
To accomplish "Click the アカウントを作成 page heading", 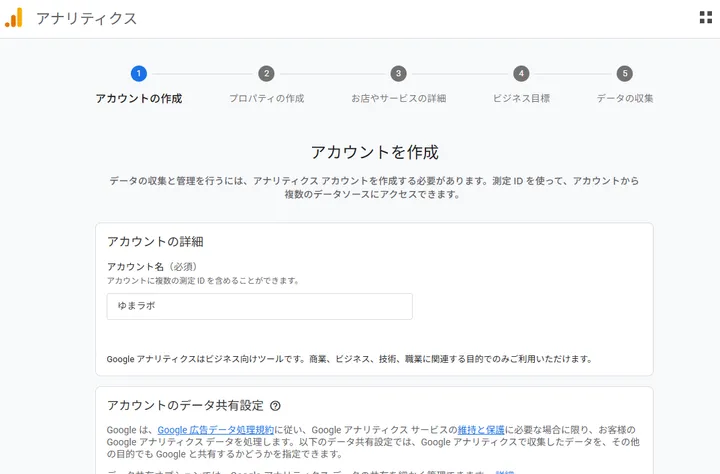I will pyautogui.click(x=375, y=152).
